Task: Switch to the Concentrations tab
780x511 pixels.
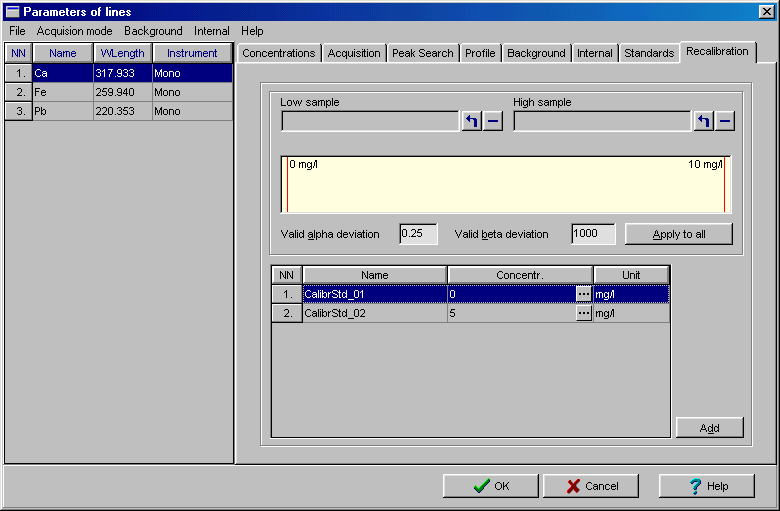Action: (279, 53)
